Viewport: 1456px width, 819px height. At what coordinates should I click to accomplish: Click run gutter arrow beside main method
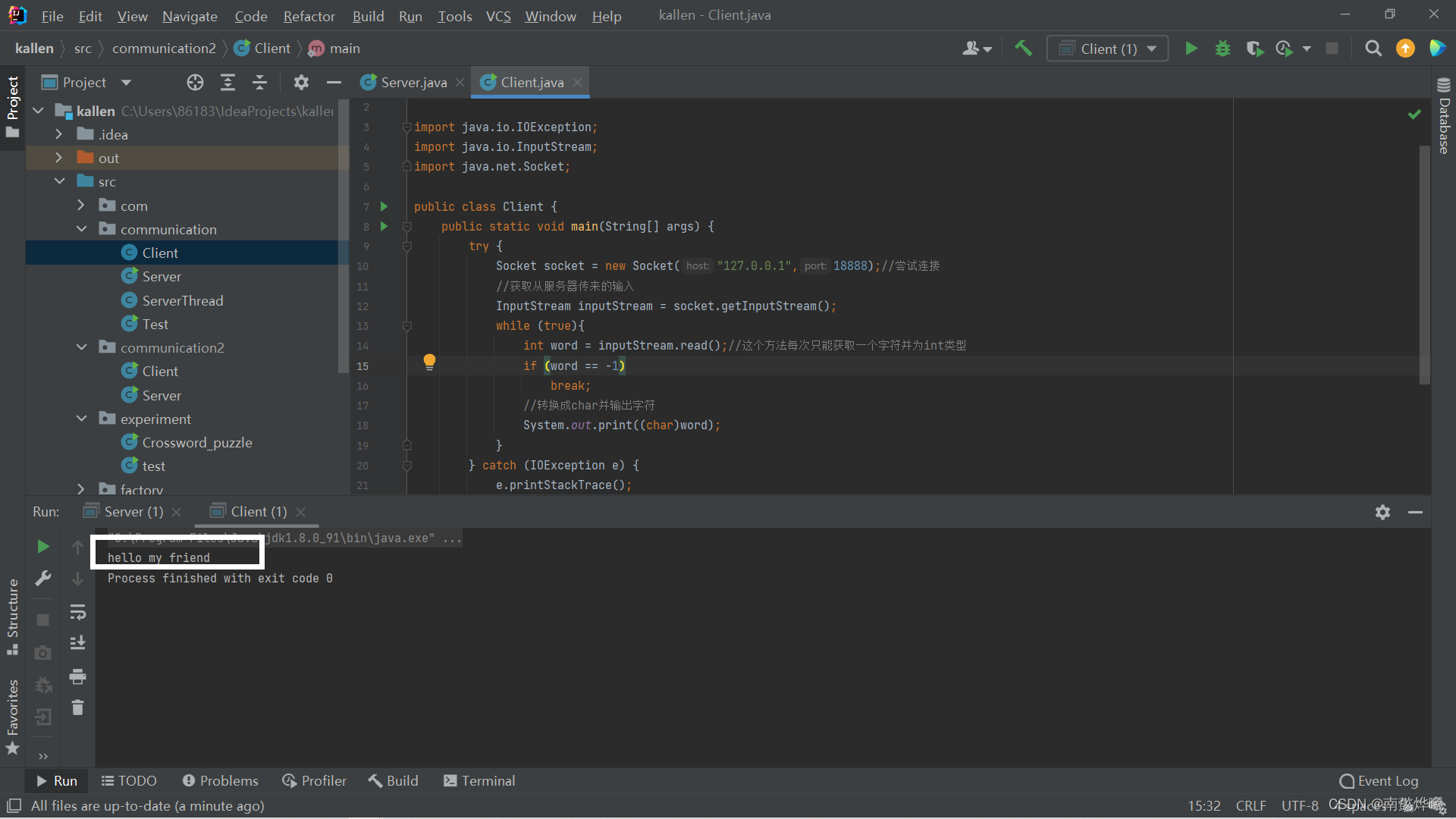click(384, 226)
